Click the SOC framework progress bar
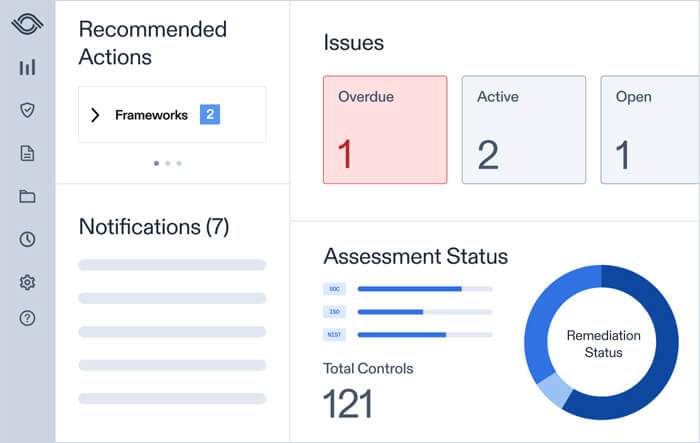The width and height of the screenshot is (700, 443). tap(424, 288)
